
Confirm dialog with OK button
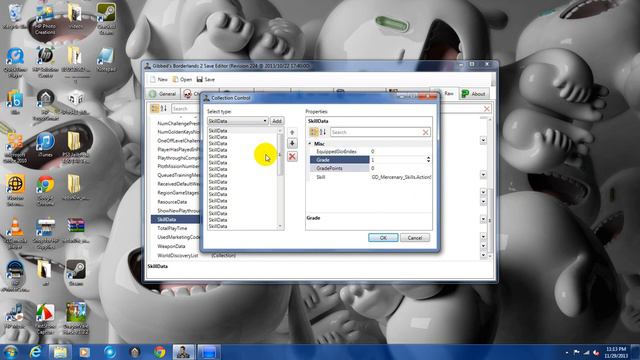[x=383, y=238]
